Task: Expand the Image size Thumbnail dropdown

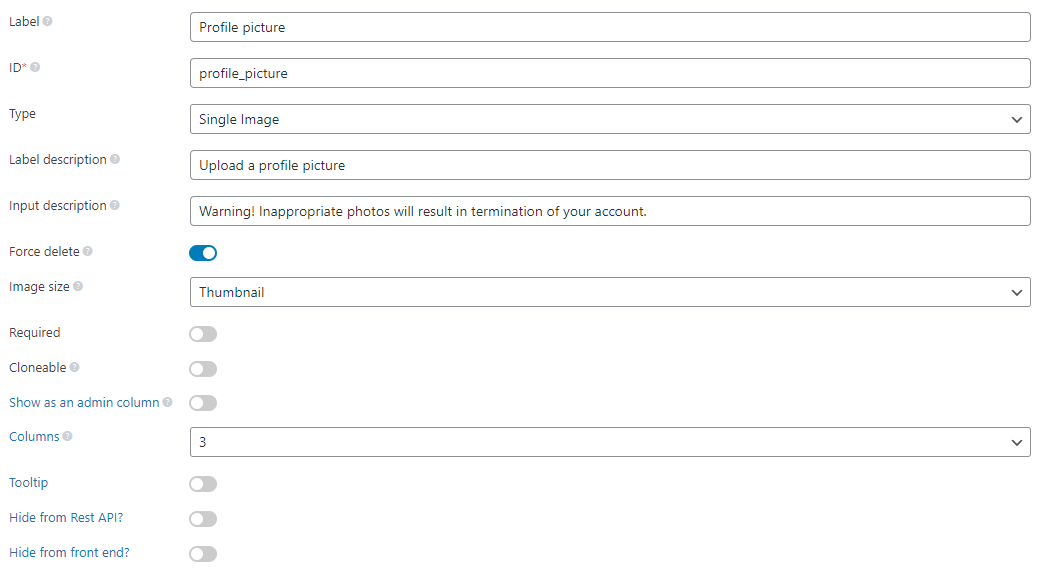Action: [x=610, y=292]
